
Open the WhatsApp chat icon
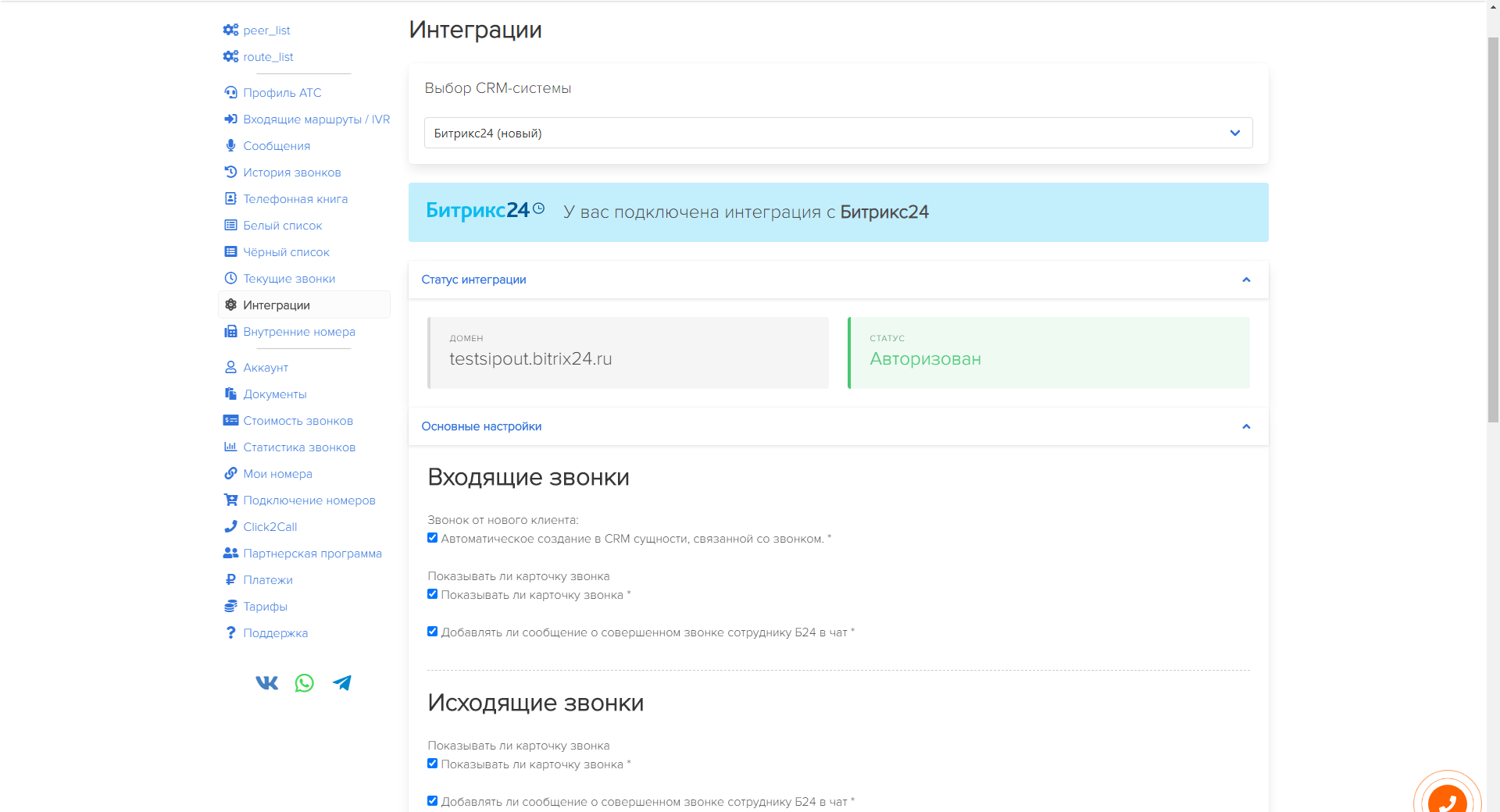pos(305,683)
